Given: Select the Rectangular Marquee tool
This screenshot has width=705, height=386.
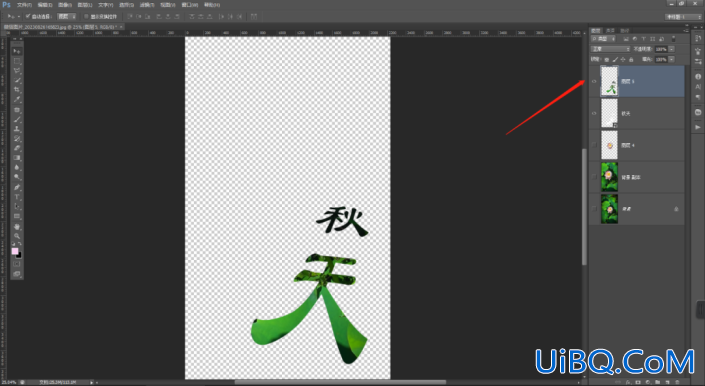Looking at the screenshot, I should tap(17, 61).
